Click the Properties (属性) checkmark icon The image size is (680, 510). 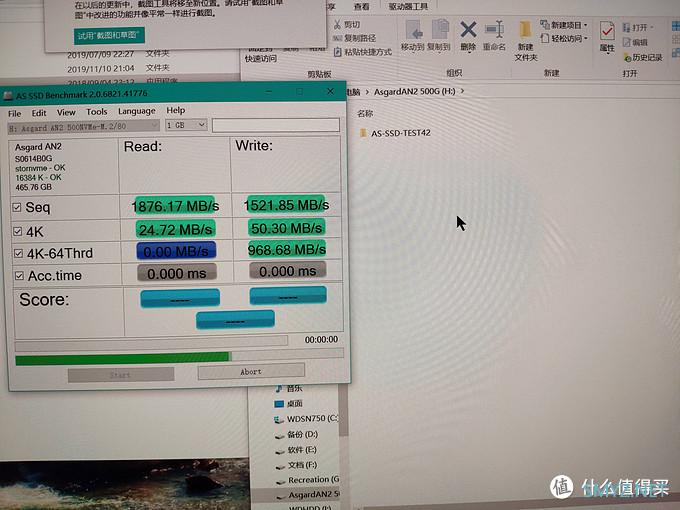607,31
